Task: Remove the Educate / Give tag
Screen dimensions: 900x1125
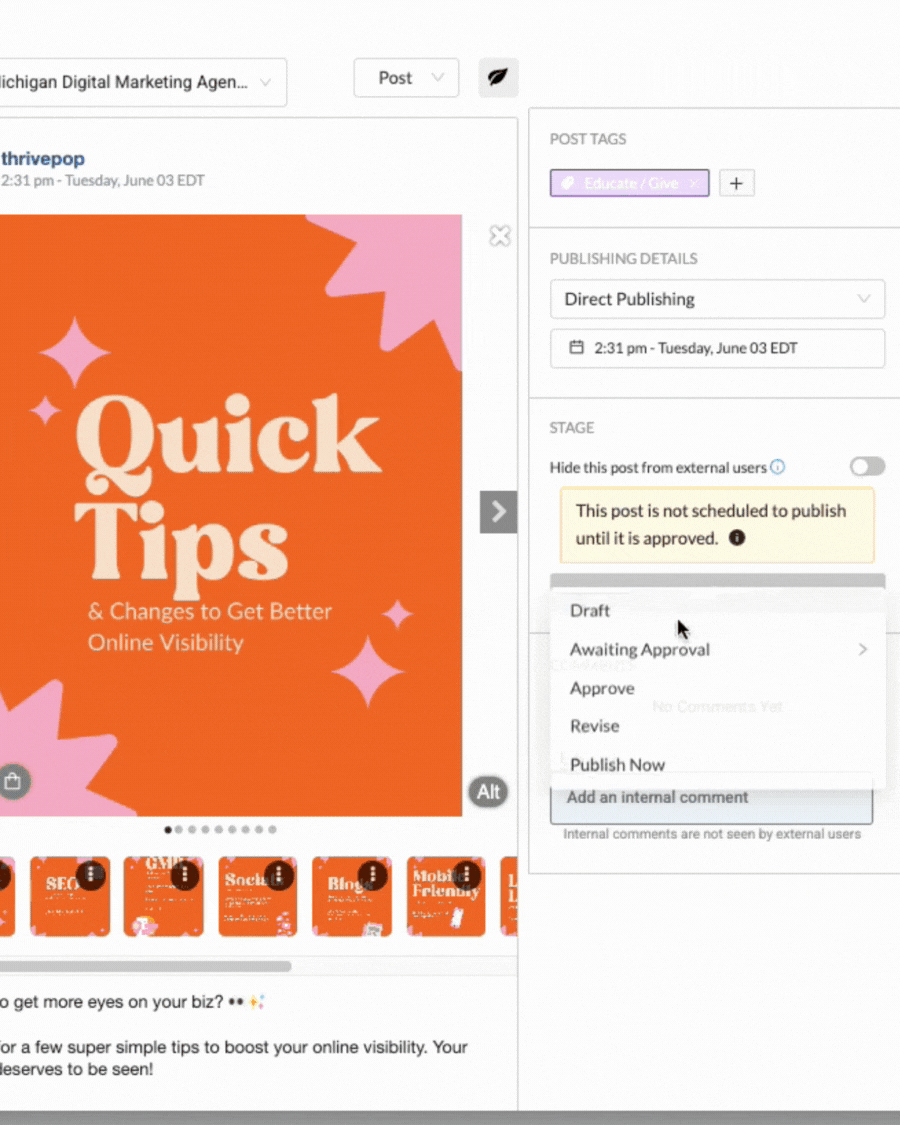Action: coord(694,183)
